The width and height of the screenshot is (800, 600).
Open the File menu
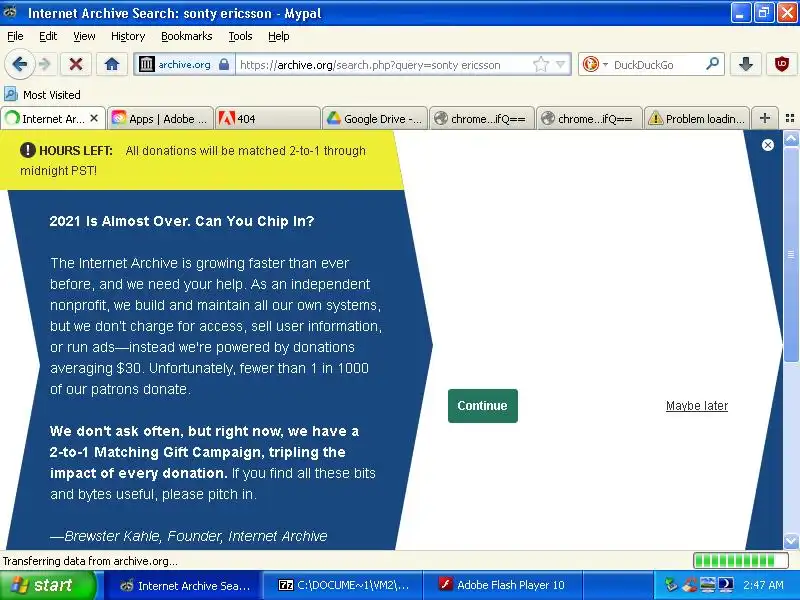[15, 36]
